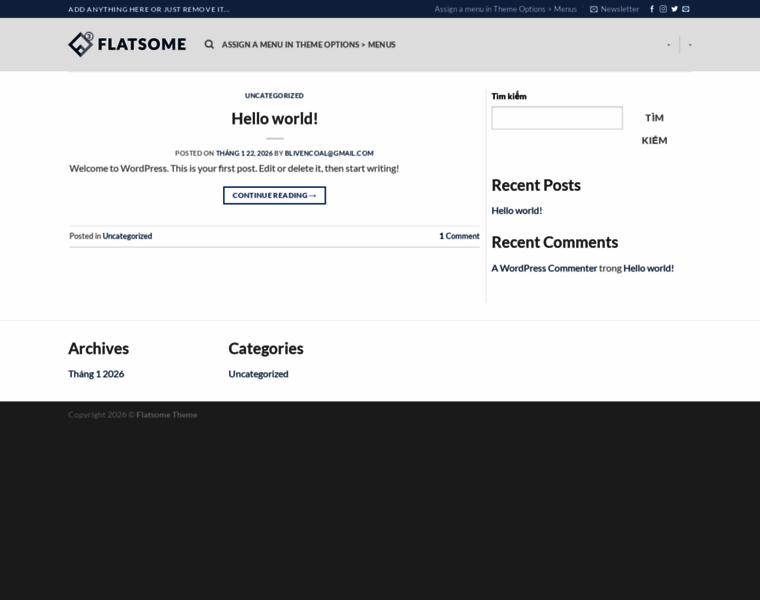This screenshot has height=600, width=760.
Task: Open the Newsletter link in top bar
Action: pyautogui.click(x=614, y=9)
